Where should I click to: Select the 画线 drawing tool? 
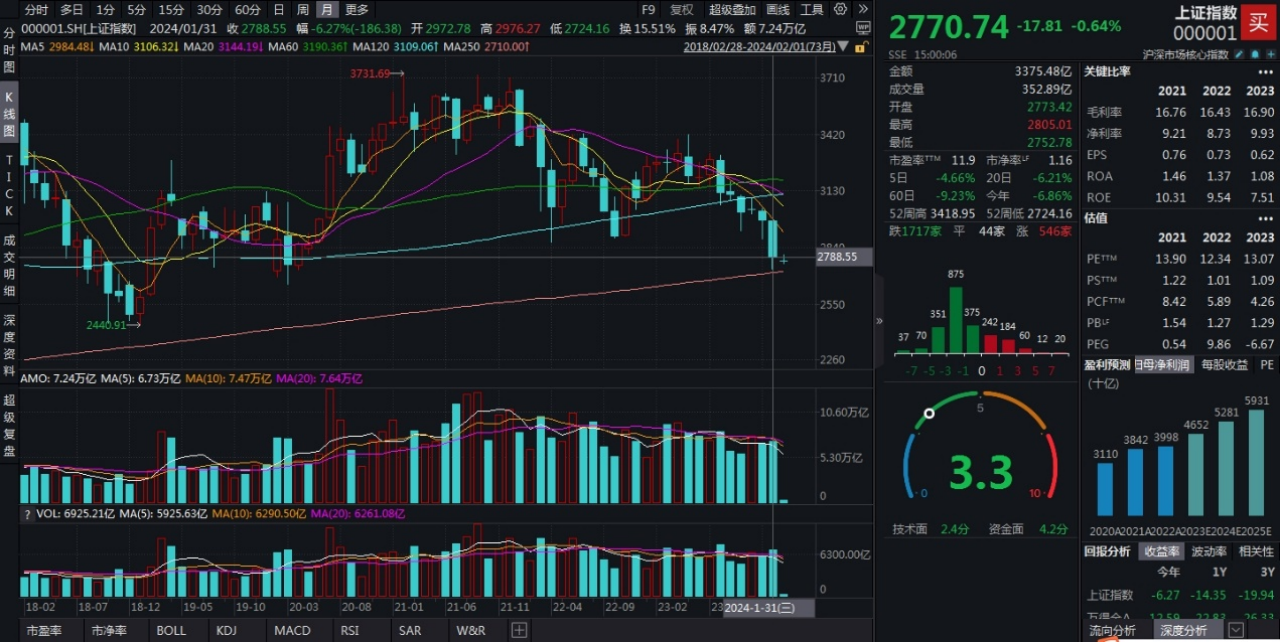(x=780, y=9)
